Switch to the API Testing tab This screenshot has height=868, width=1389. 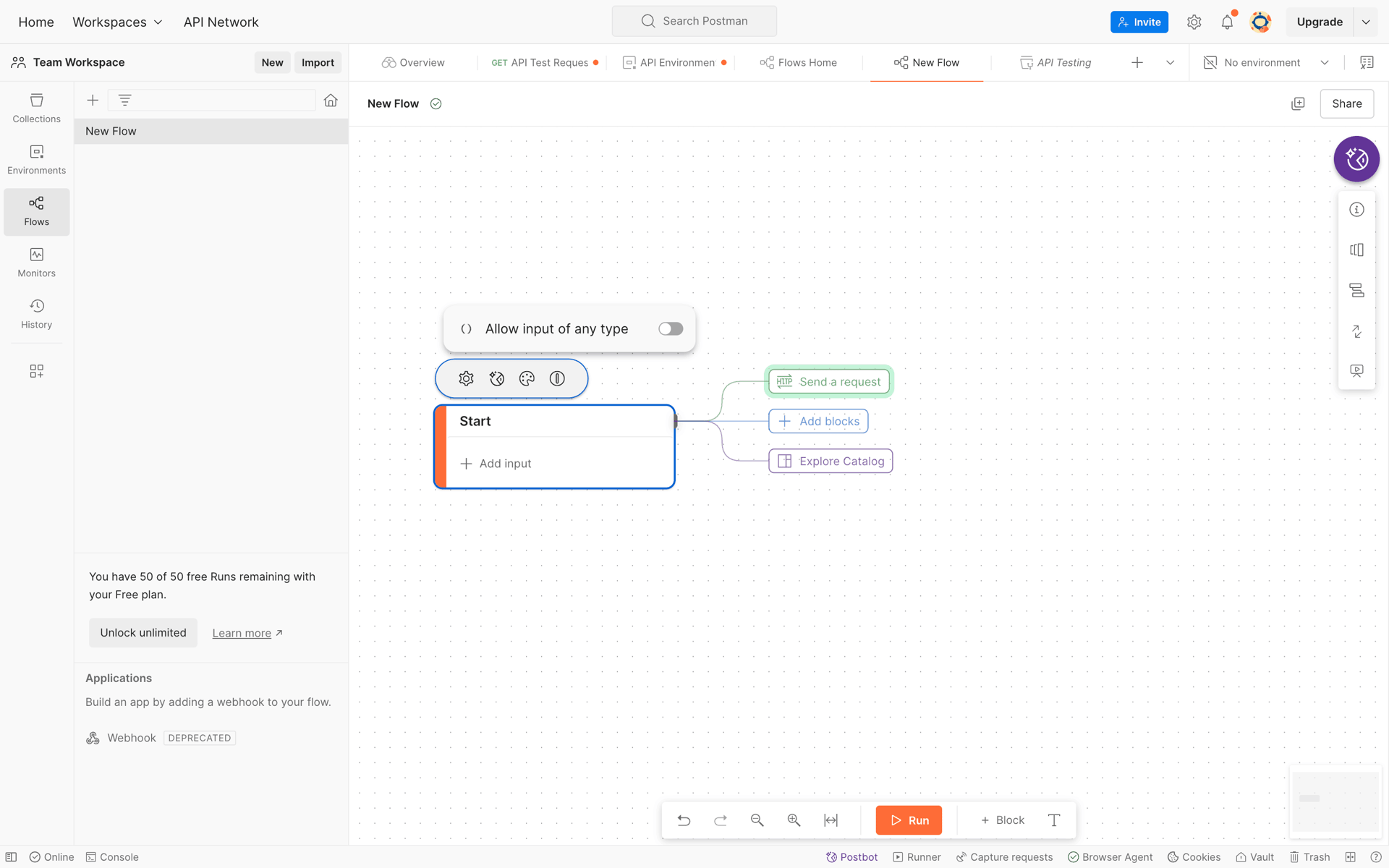pyautogui.click(x=1055, y=63)
